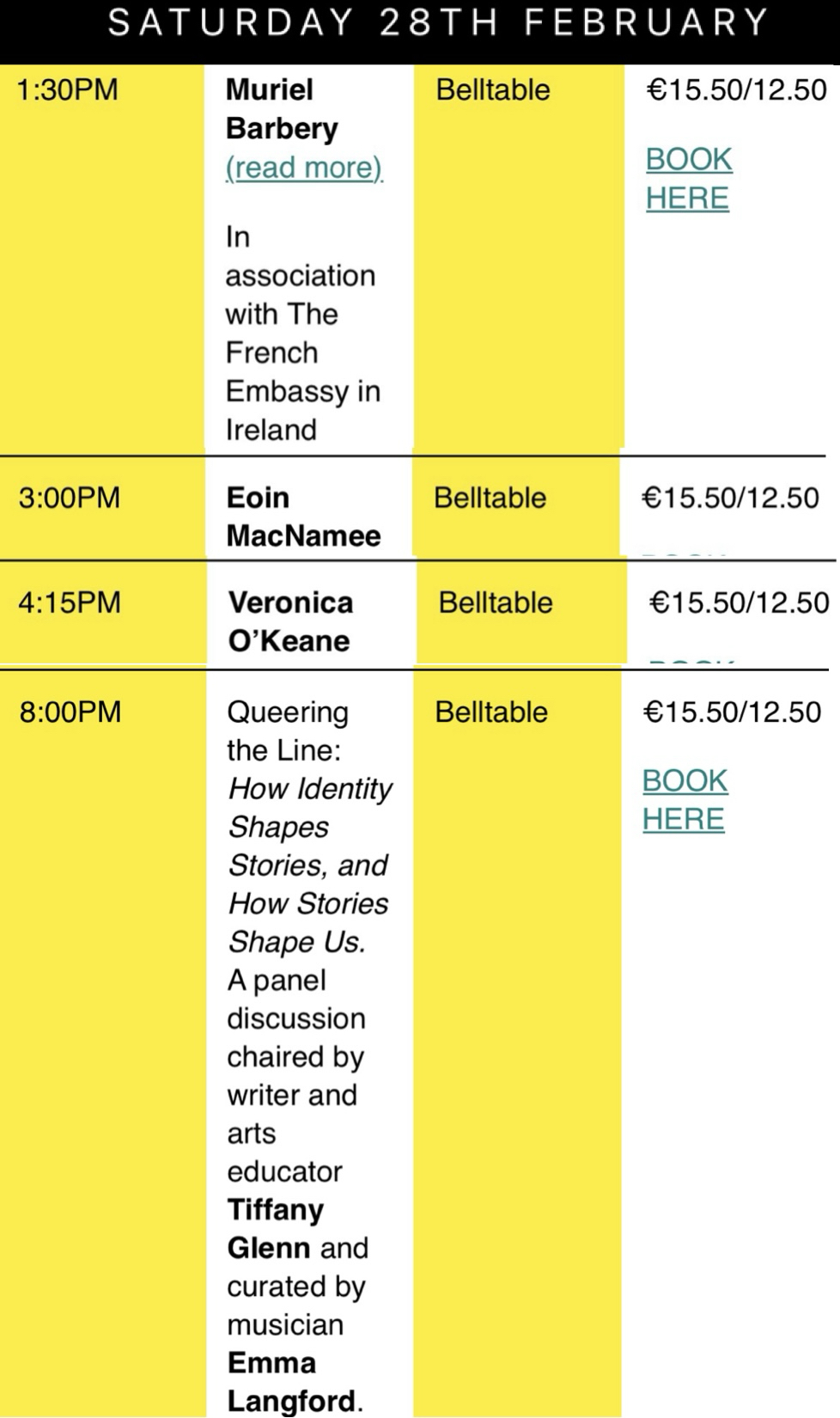Select the 1:30PM time cell

68,90
